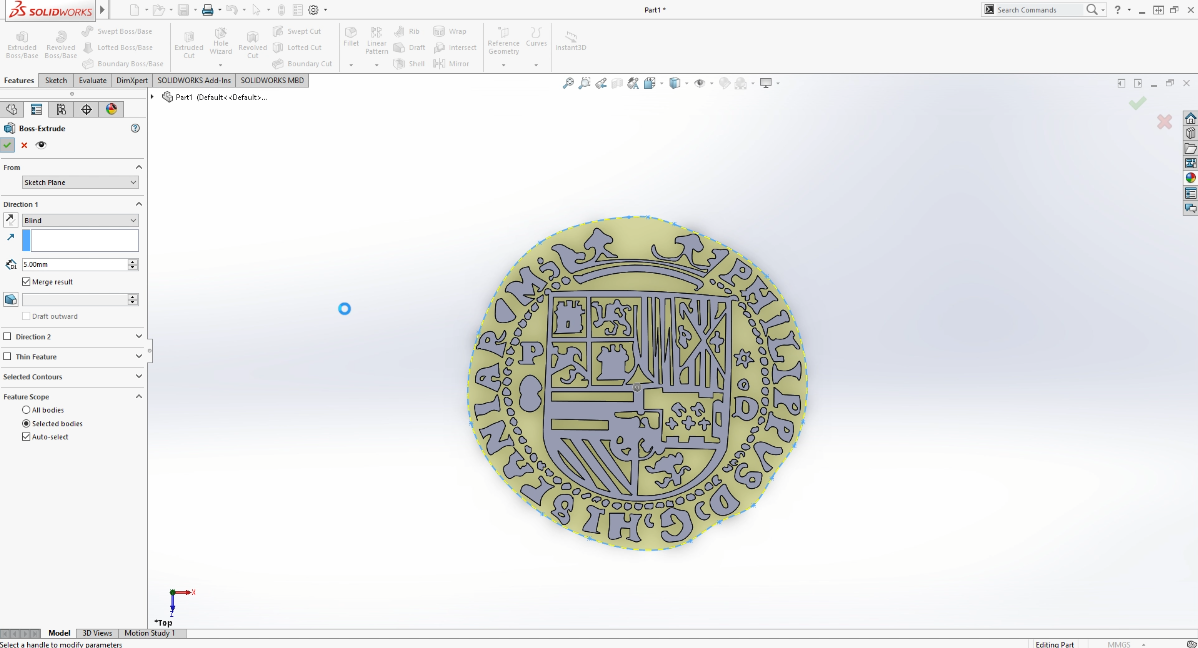This screenshot has height=648, width=1198.
Task: Open Design Library icon in task pane
Action: pos(1190,134)
